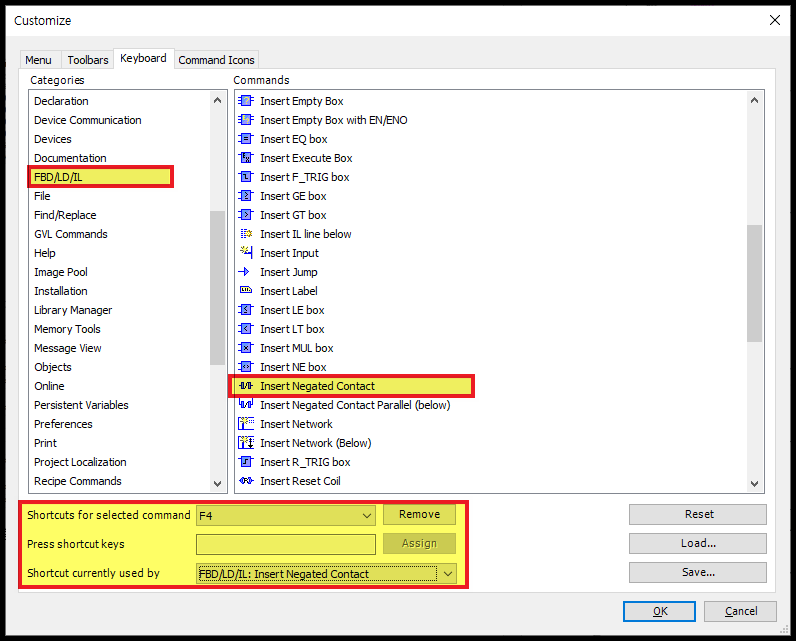Screen dimensions: 796x641
Task: Click the Insert EQ box icon
Action: coord(246,139)
